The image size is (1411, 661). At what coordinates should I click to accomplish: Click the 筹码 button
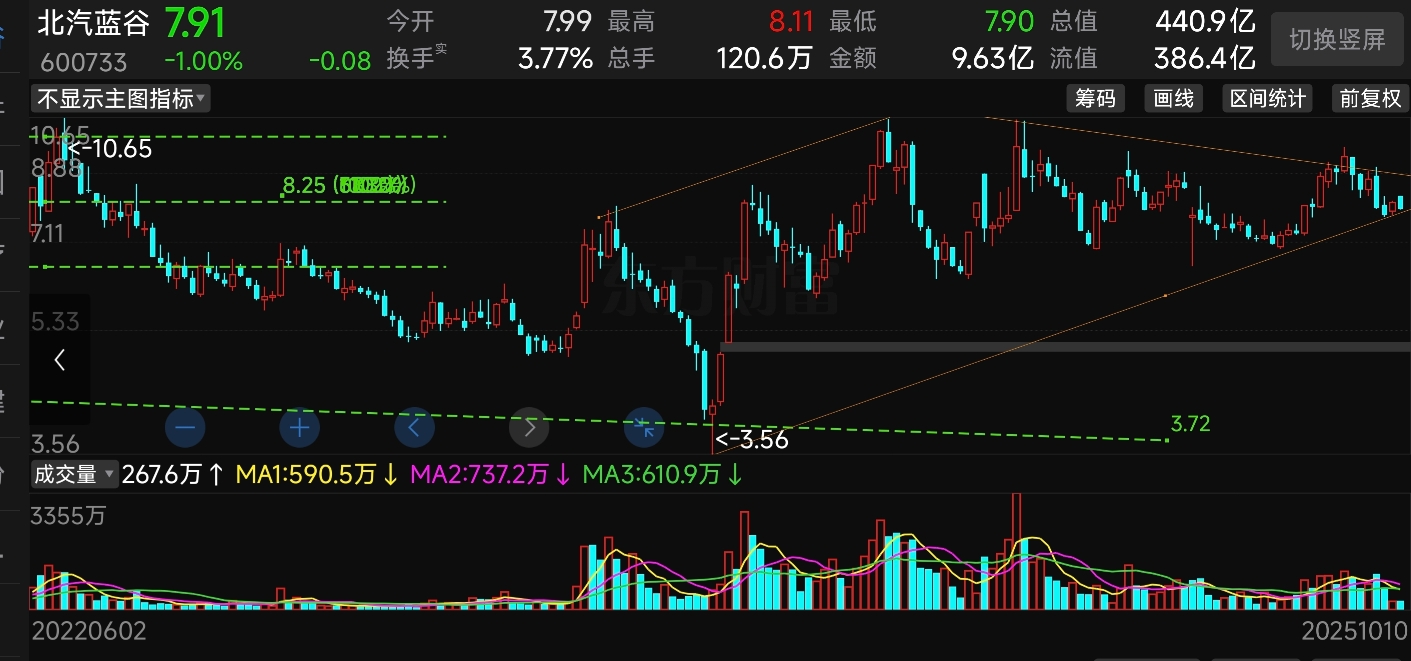(1095, 98)
